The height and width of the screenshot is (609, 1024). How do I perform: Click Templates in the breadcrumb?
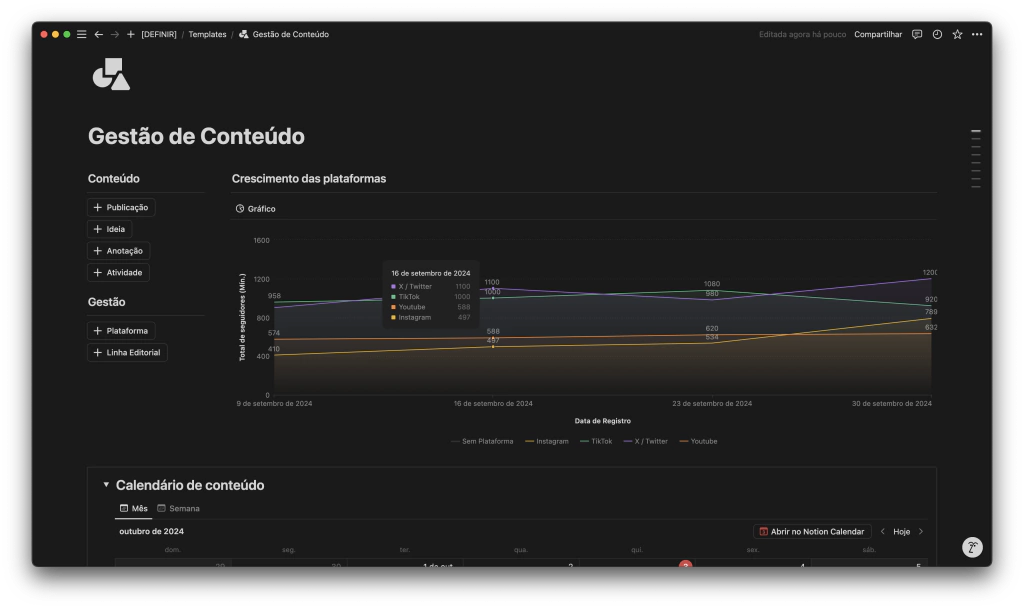pyautogui.click(x=207, y=34)
